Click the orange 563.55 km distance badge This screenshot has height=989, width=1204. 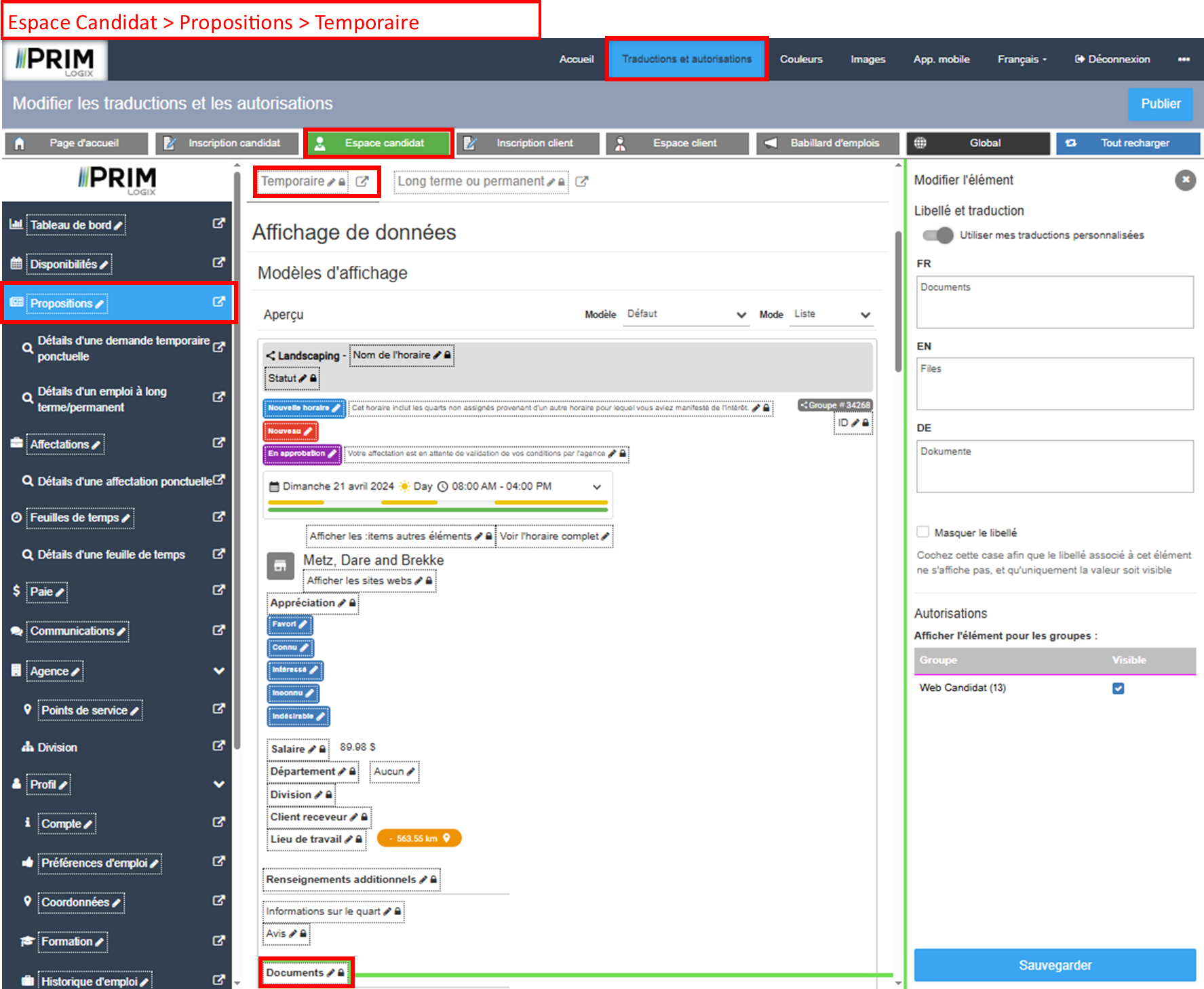coord(419,838)
